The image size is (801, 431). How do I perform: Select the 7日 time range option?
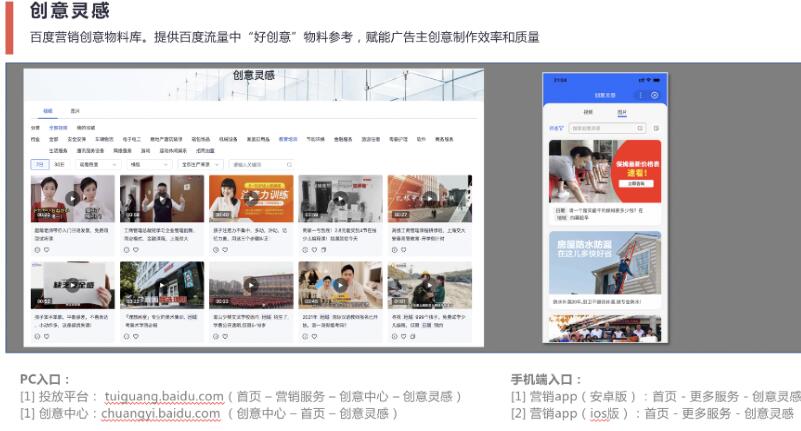tap(40, 164)
